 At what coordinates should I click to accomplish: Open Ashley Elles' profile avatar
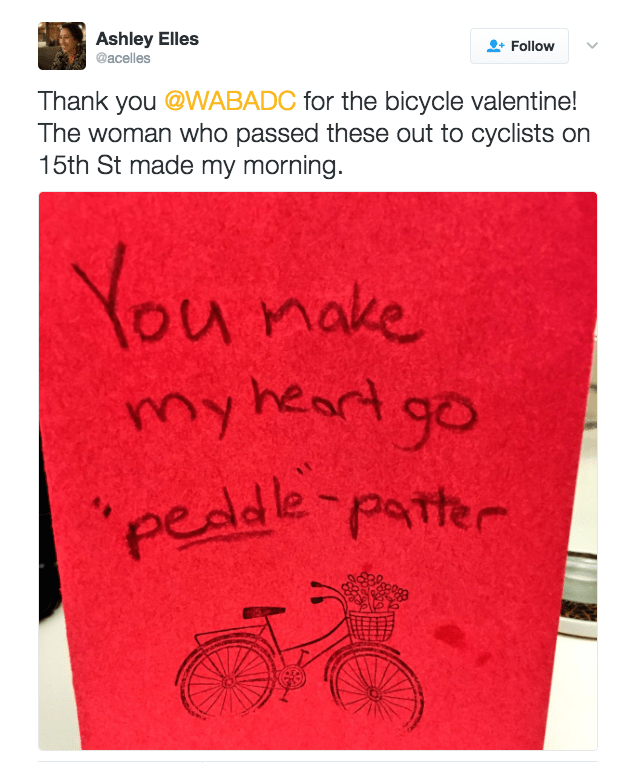(62, 46)
